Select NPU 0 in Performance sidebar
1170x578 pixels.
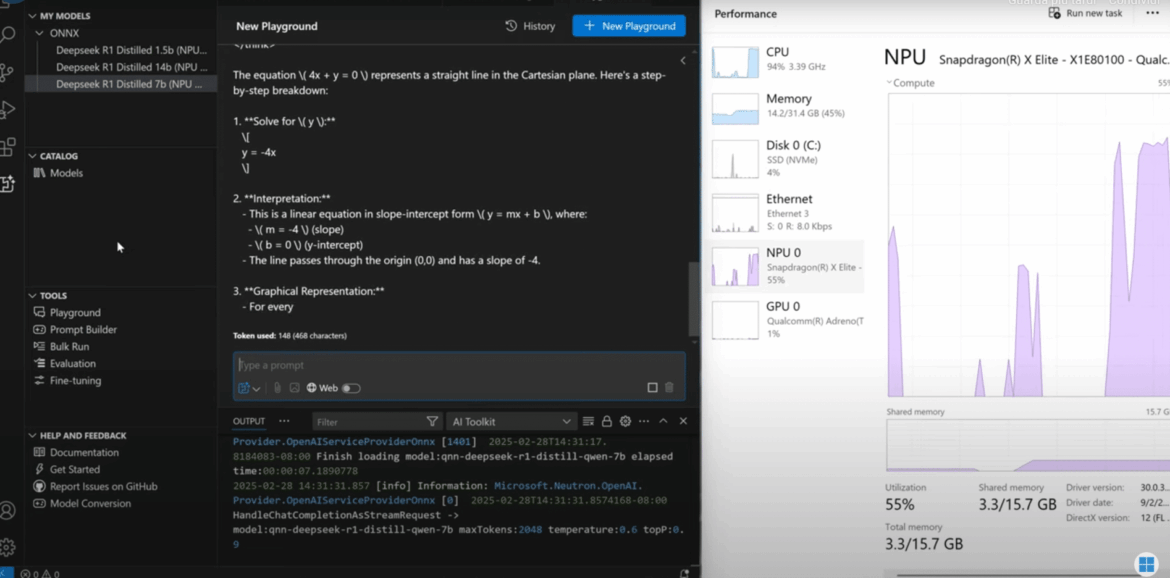click(786, 266)
